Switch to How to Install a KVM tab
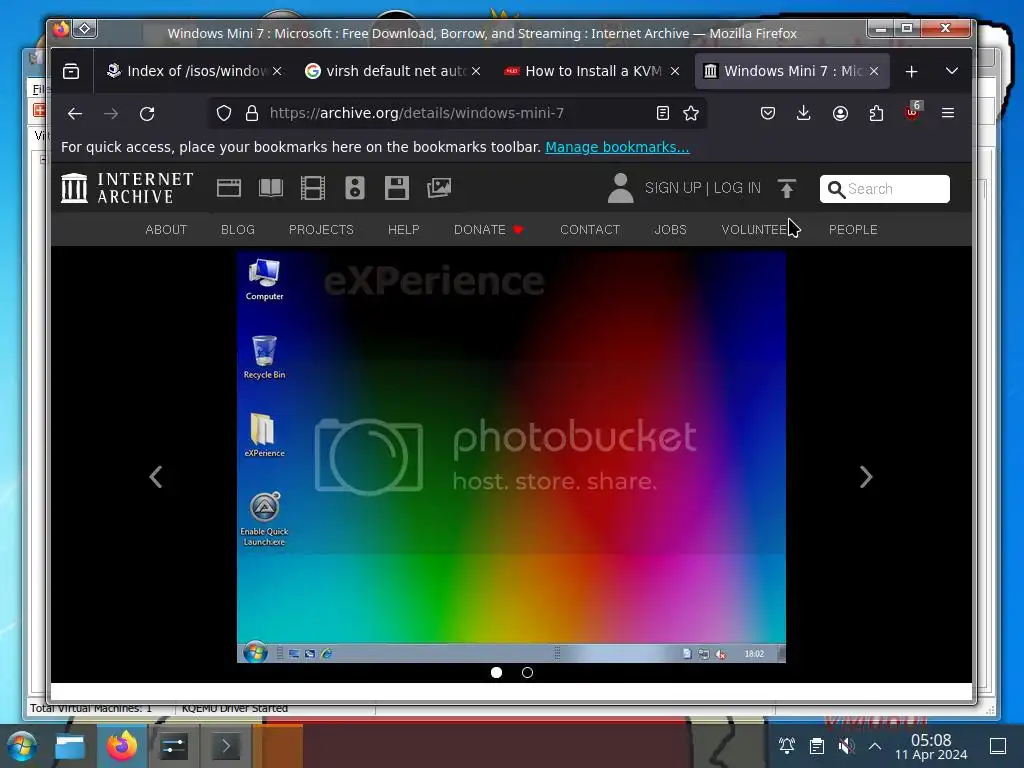Screen dimensions: 1024x768 pyautogui.click(x=592, y=71)
